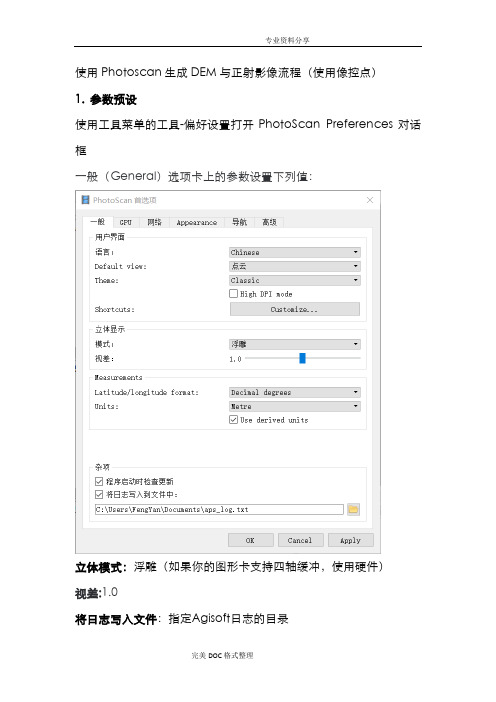Open the 模式 dropdown showing 浮雕

[x=295, y=344]
